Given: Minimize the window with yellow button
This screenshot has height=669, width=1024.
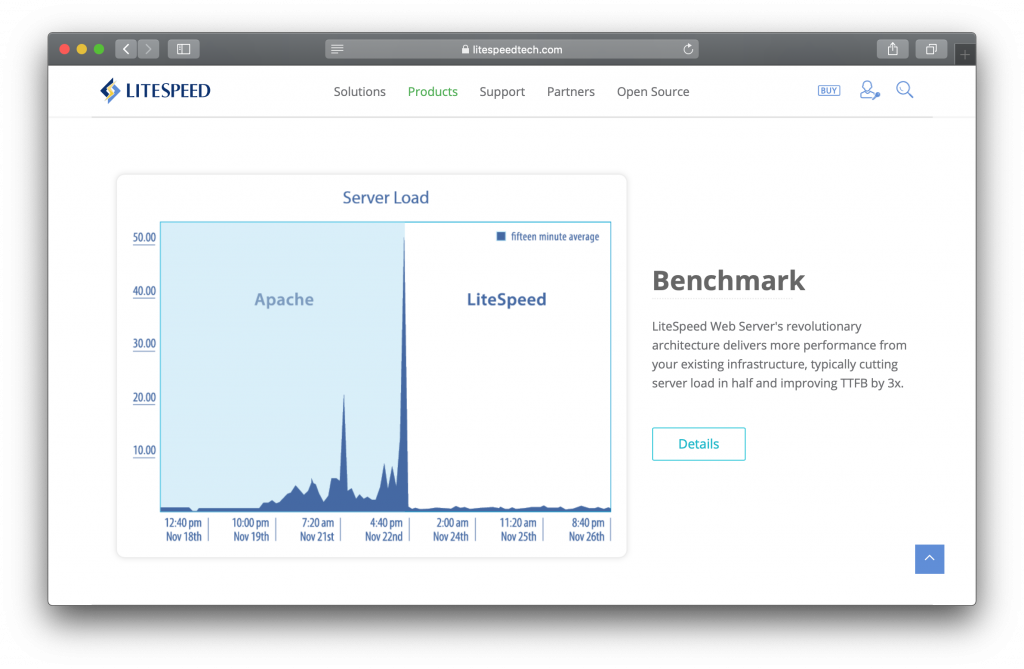Looking at the screenshot, I should 82,49.
